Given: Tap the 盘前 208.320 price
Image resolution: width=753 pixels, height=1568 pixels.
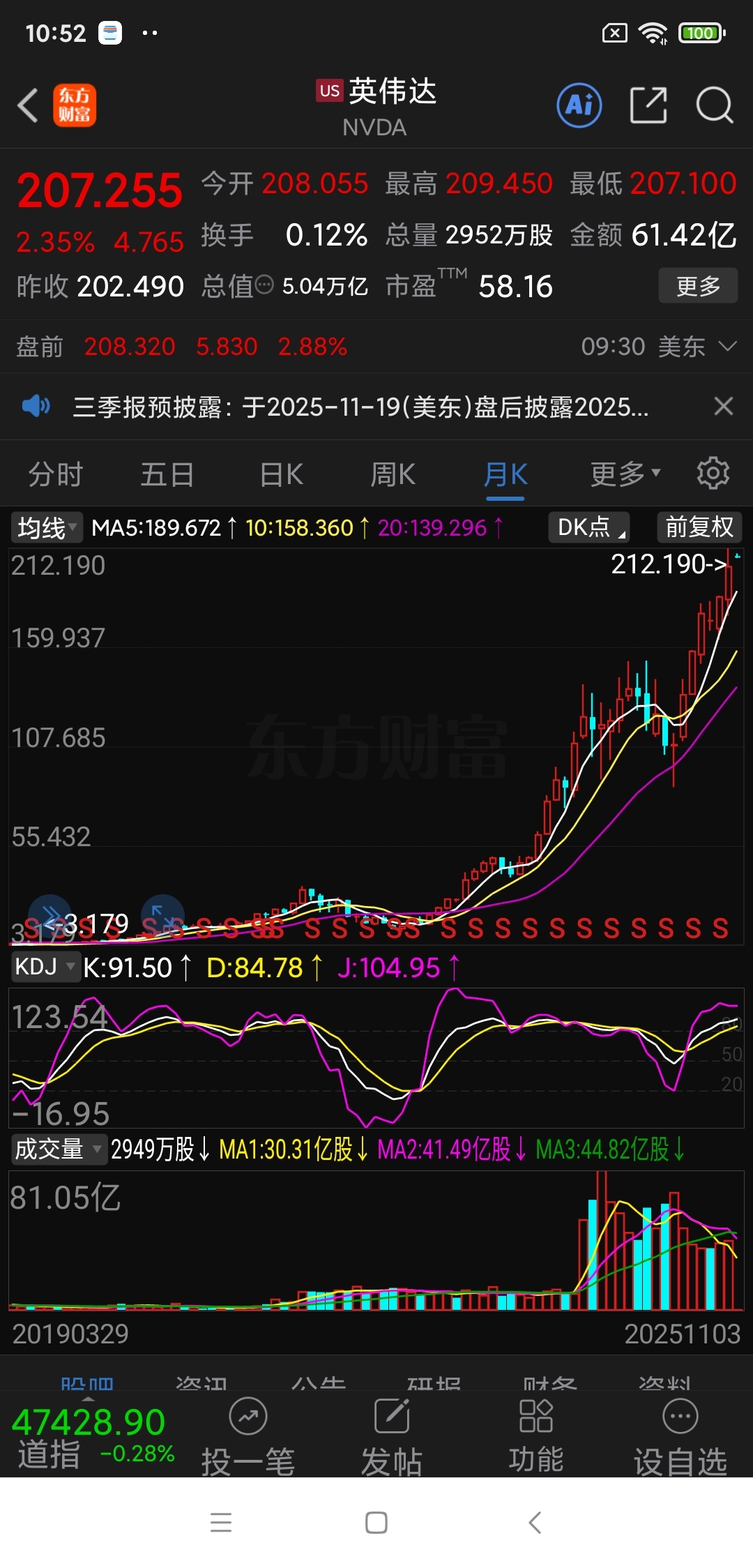Looking at the screenshot, I should [x=129, y=347].
